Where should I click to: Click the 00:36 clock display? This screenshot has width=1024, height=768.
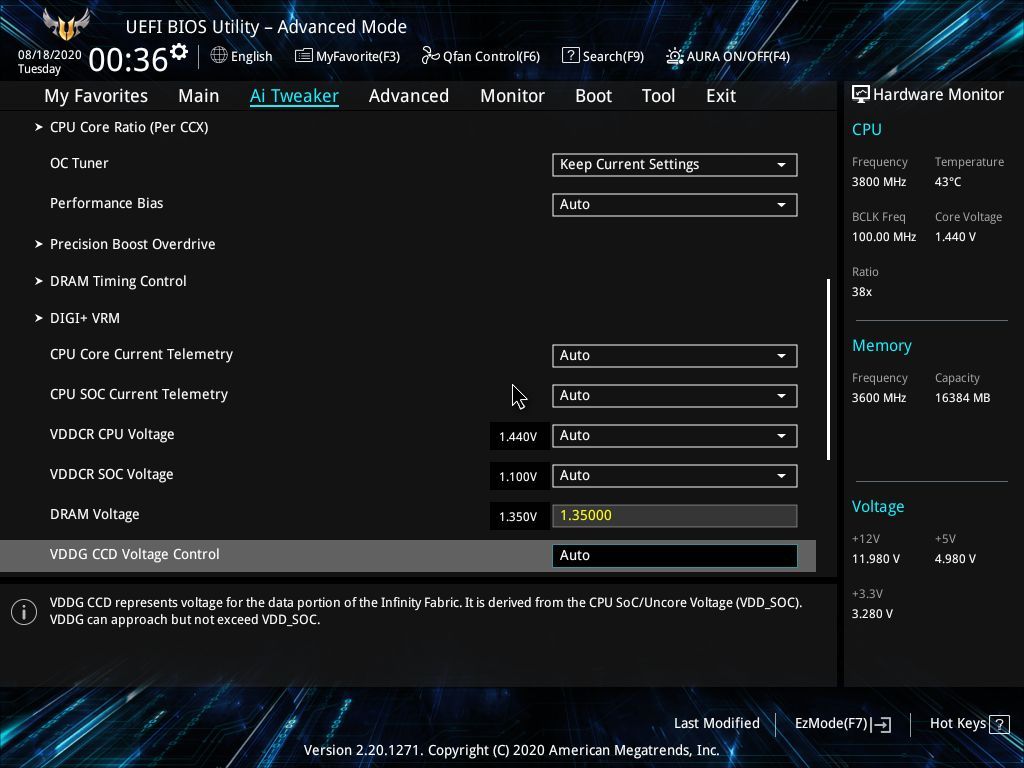129,59
